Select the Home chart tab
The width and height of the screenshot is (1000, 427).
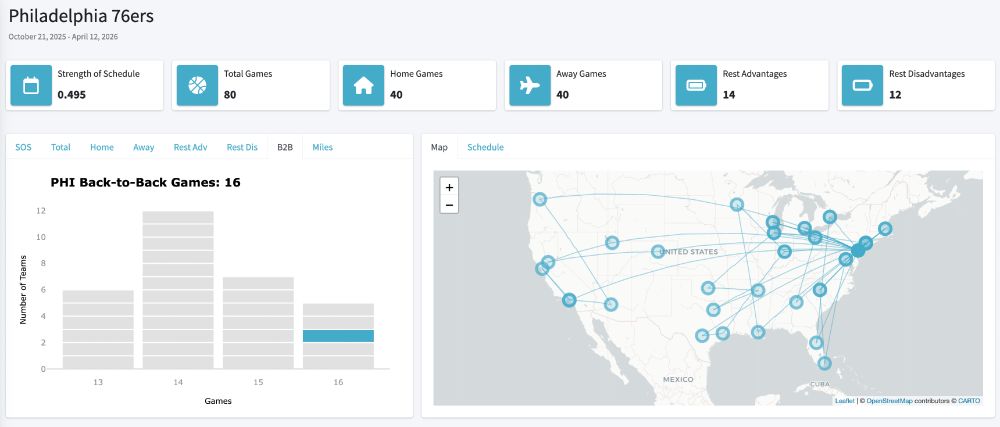101,147
